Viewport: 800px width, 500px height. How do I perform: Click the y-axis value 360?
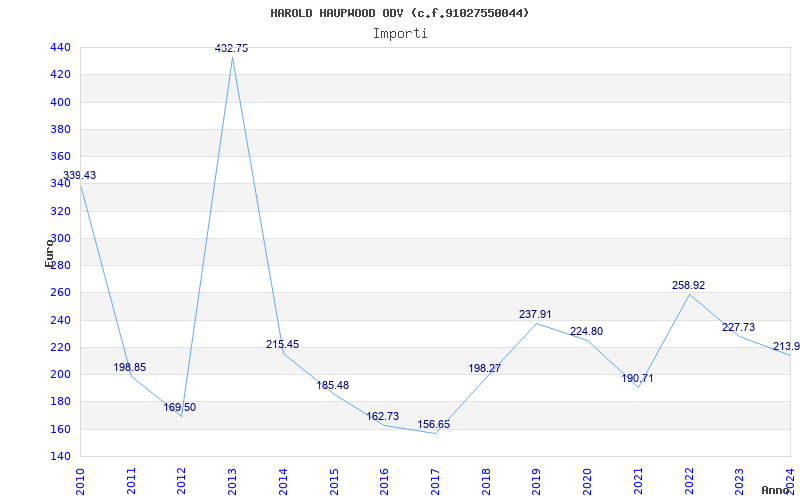tap(60, 157)
